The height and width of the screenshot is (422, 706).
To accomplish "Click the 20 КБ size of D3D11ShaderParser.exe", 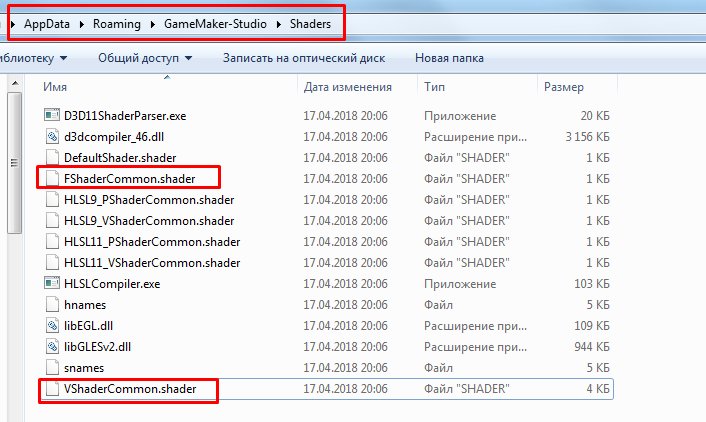I will click(x=595, y=116).
